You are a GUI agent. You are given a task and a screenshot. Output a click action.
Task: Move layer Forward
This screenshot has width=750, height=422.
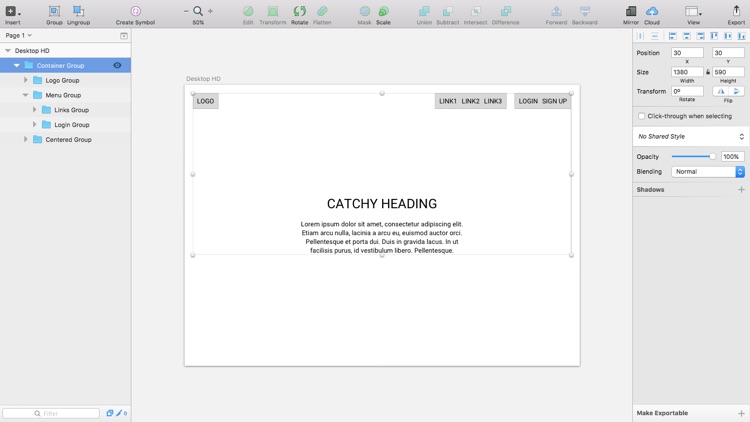[x=556, y=11]
